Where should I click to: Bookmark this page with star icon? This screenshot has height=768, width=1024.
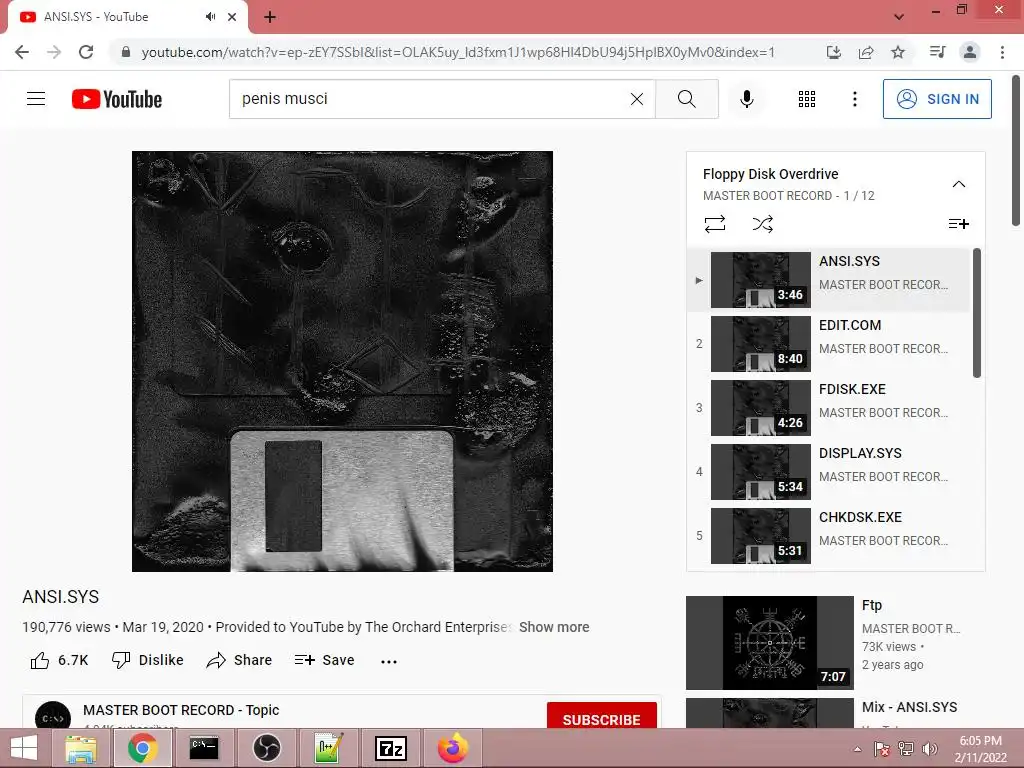coord(898,52)
